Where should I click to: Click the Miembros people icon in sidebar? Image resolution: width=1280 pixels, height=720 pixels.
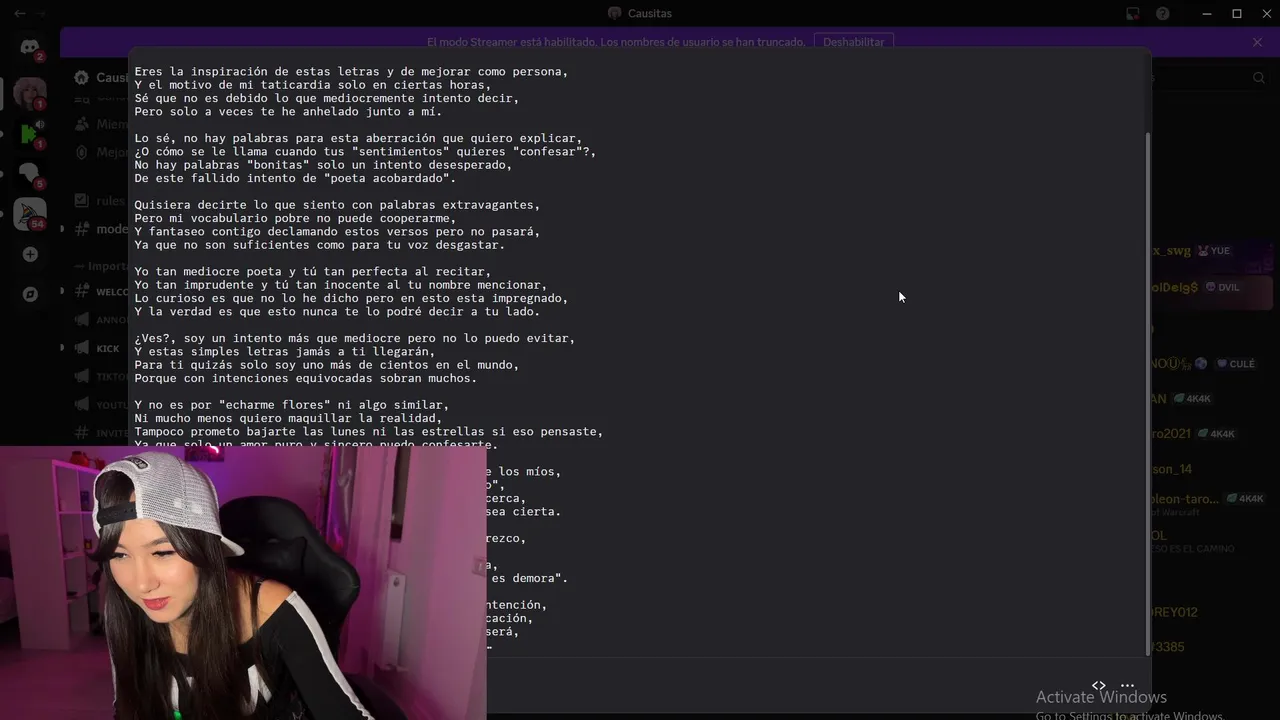click(82, 124)
